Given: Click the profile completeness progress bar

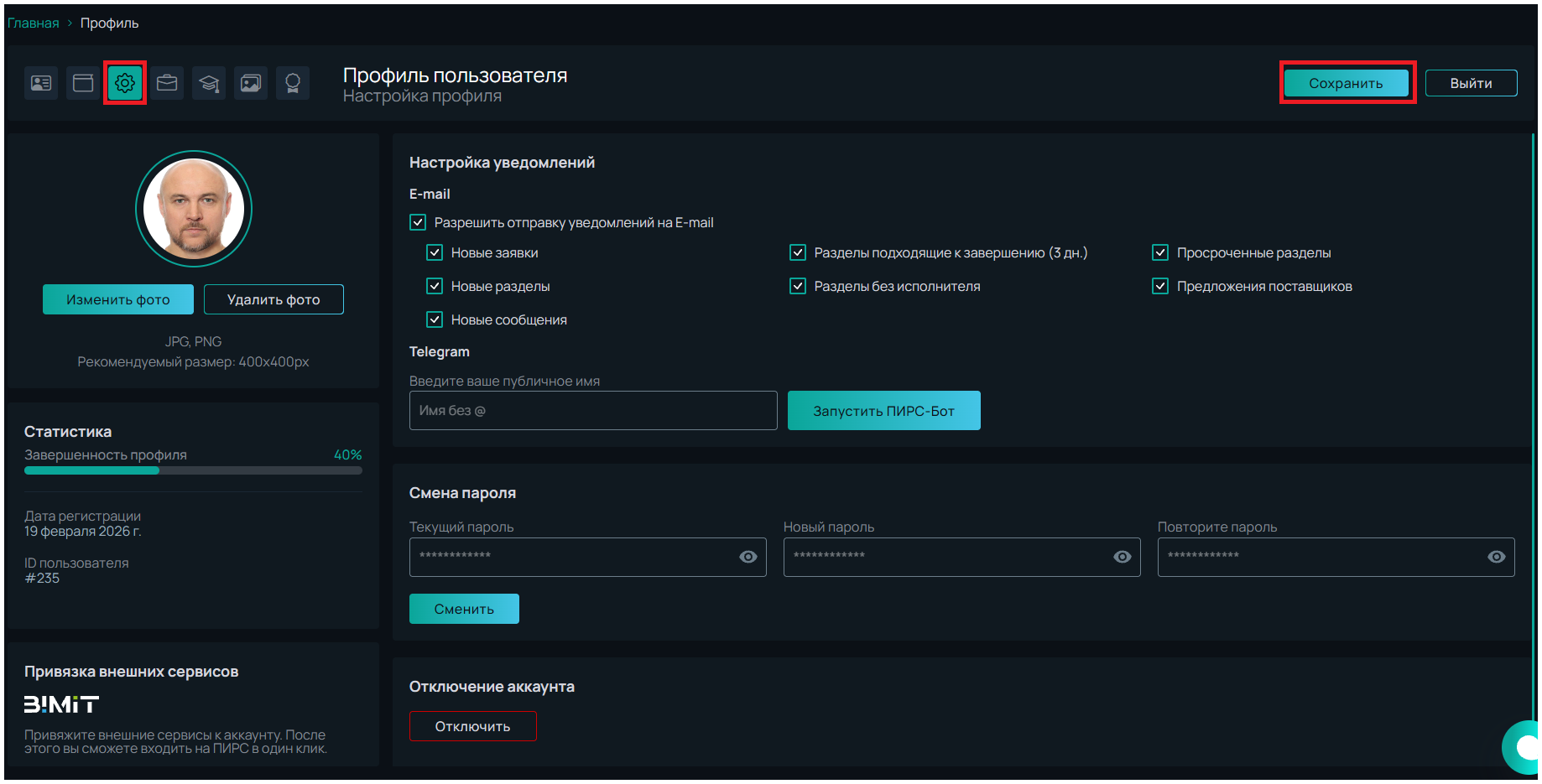Looking at the screenshot, I should click(193, 470).
